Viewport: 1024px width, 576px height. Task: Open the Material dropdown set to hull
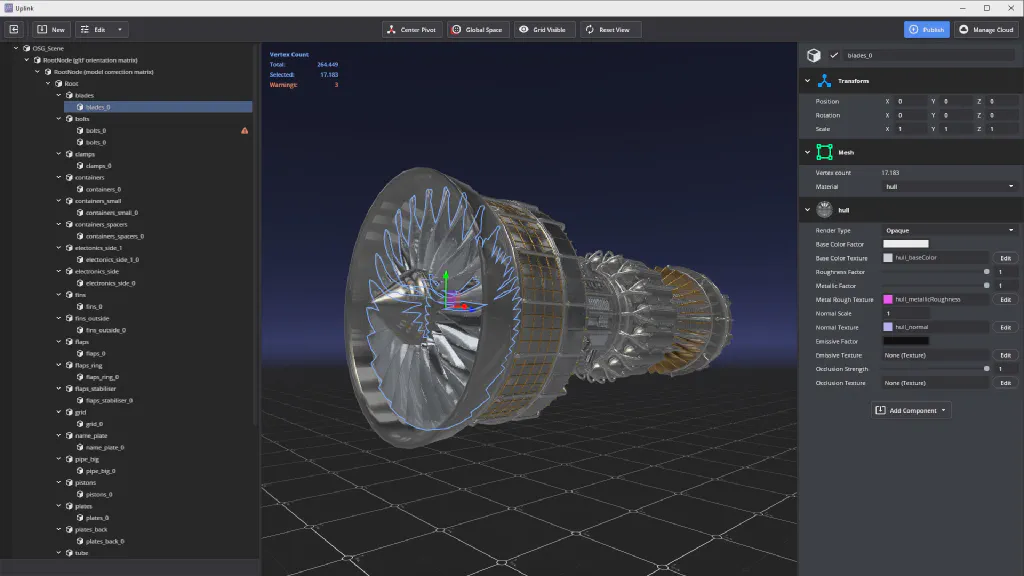click(949, 187)
